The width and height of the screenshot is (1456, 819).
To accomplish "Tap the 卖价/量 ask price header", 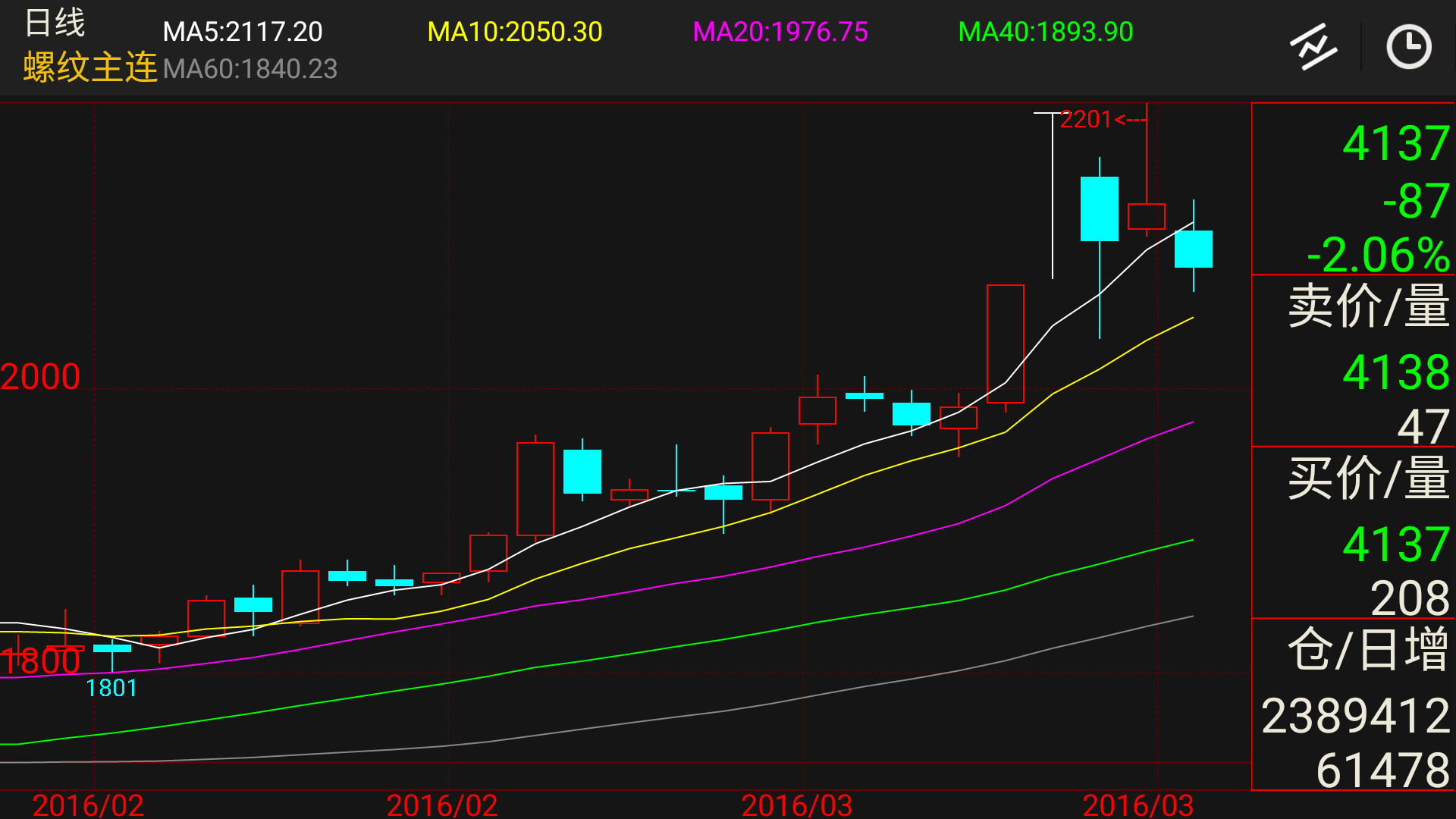I will [x=1368, y=306].
